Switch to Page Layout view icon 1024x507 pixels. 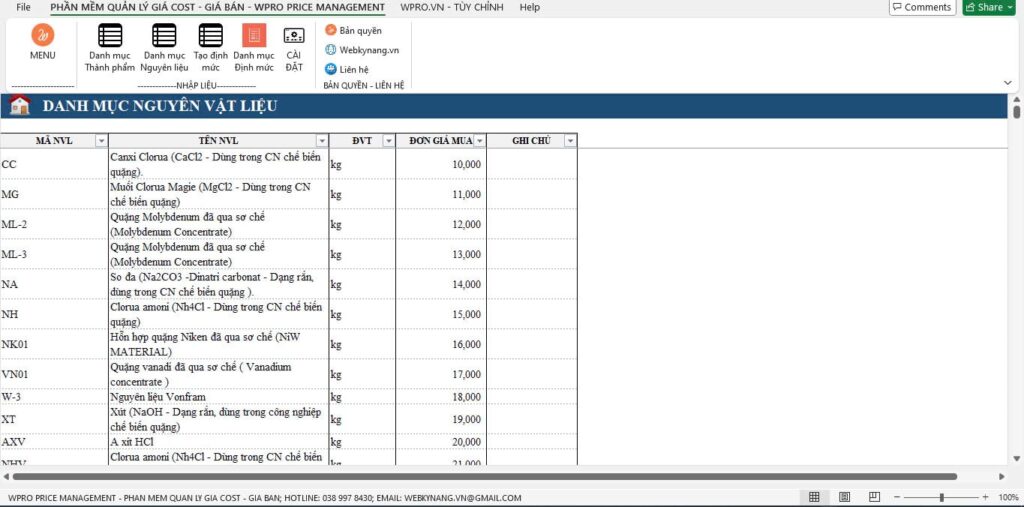pyautogui.click(x=844, y=497)
